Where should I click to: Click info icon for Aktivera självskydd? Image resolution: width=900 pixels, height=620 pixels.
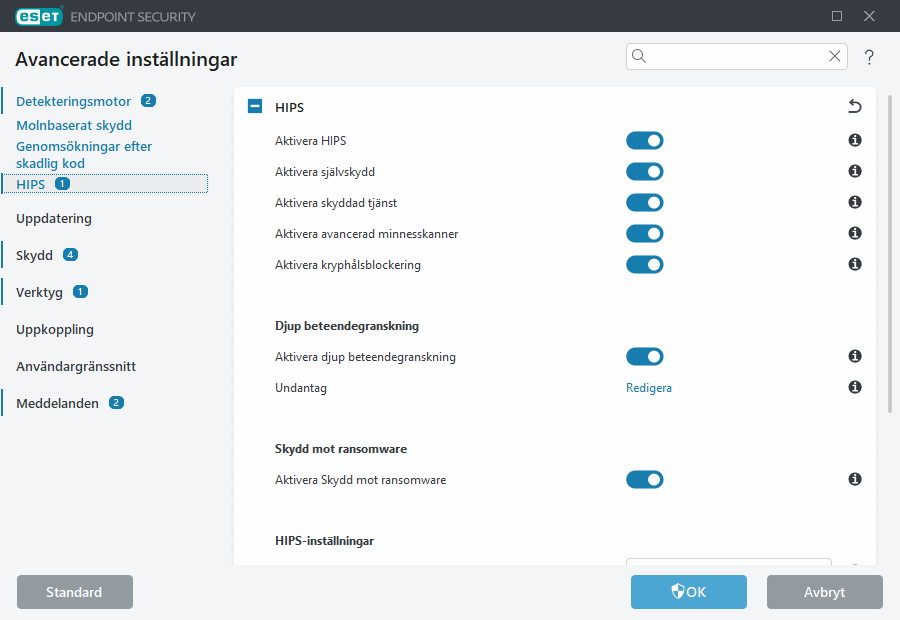coord(855,172)
